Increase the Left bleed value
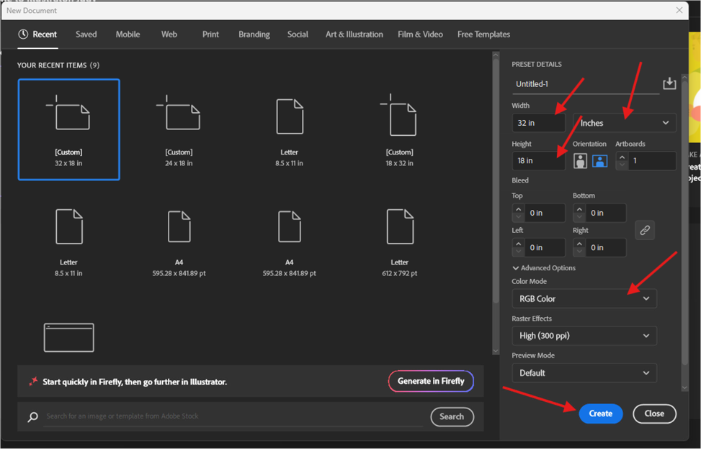 click(x=518, y=244)
